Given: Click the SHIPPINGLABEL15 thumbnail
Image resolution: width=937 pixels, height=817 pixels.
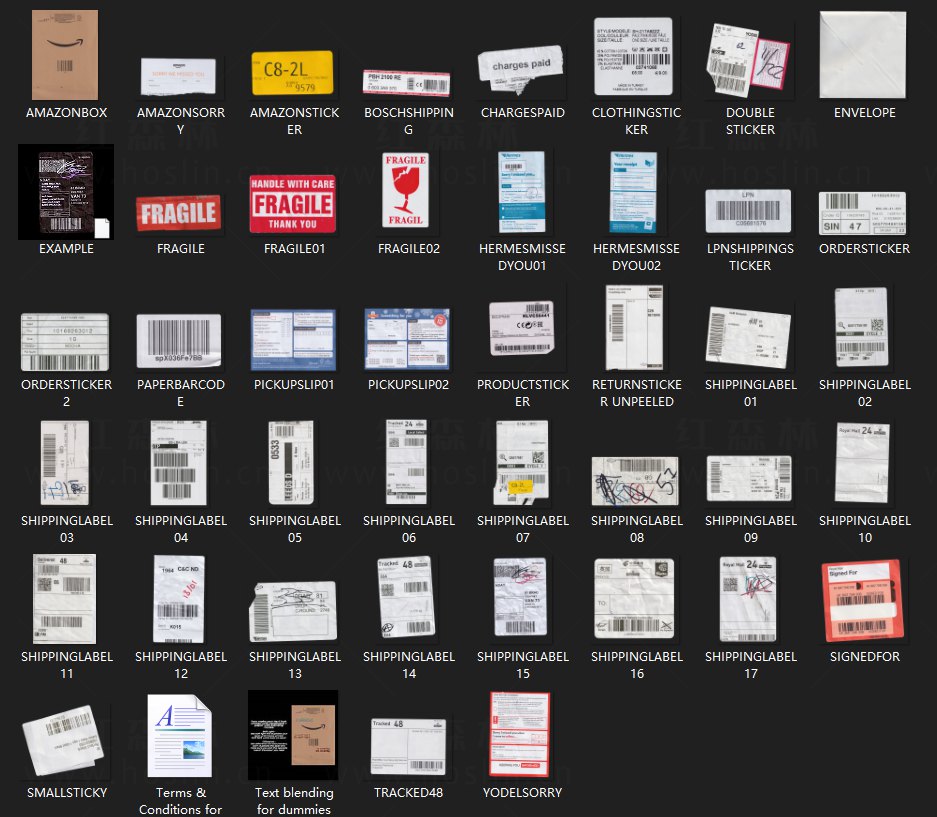Looking at the screenshot, I should coord(520,596).
